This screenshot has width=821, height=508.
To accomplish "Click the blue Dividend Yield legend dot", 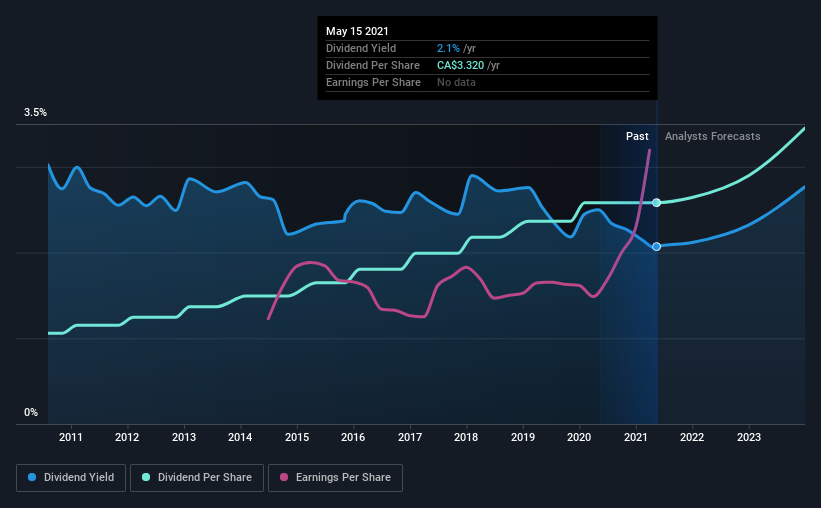I will [x=32, y=477].
